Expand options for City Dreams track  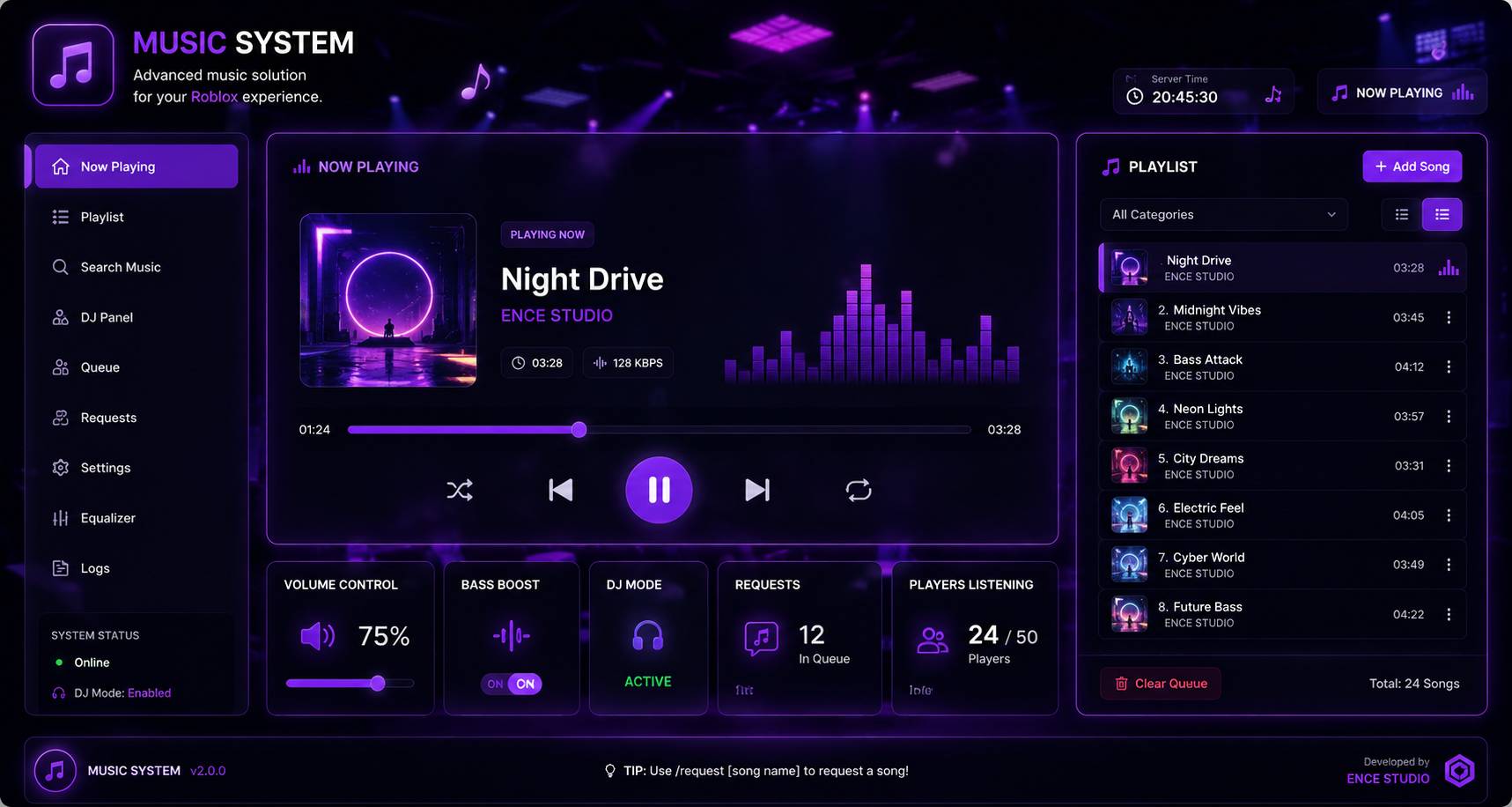tap(1449, 465)
